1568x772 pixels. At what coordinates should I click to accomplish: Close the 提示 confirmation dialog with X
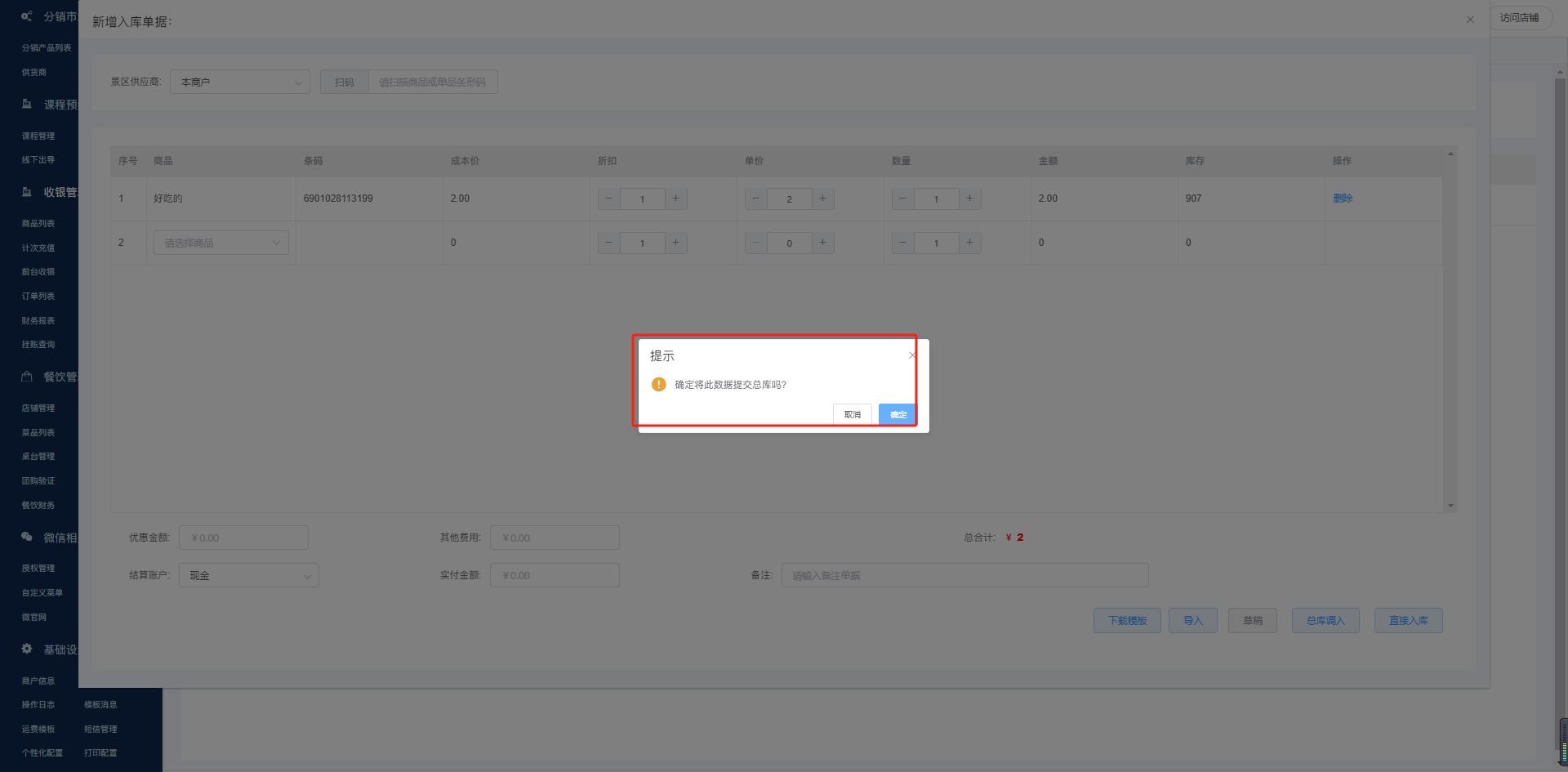tap(912, 355)
